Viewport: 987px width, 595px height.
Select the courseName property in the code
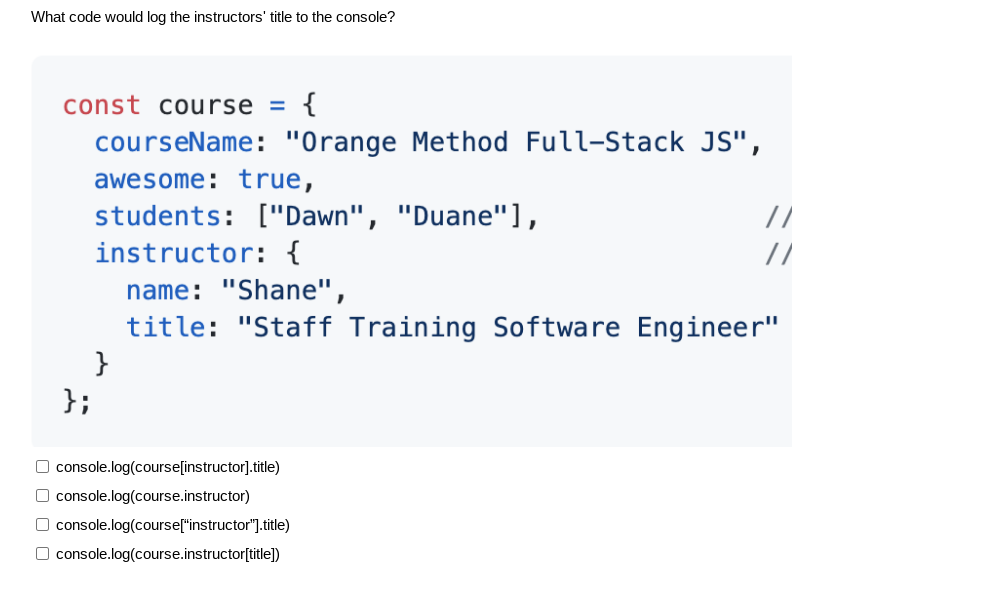(172, 142)
